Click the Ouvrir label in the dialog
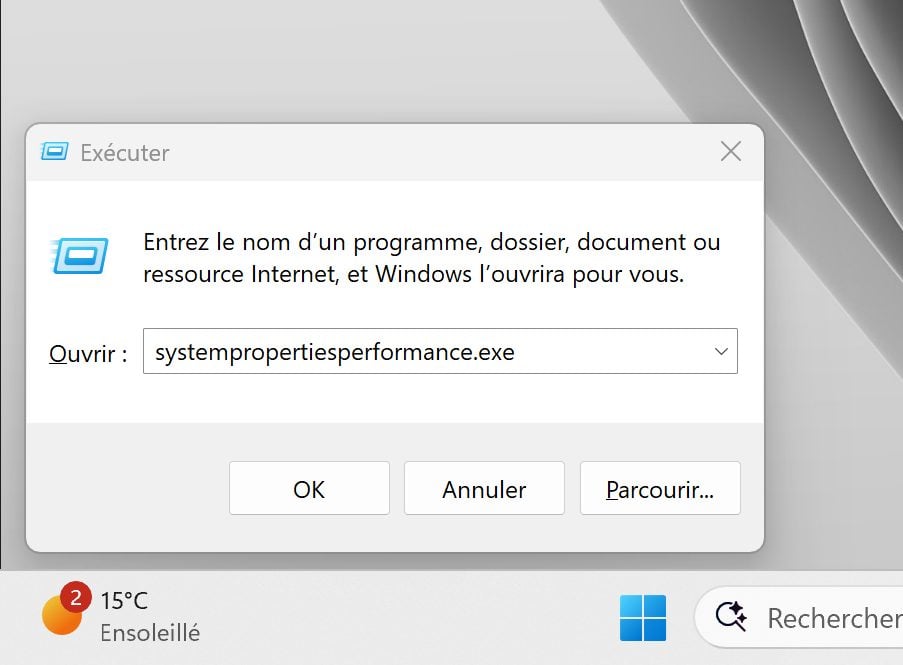Screen dimensions: 903x665 click(86, 352)
